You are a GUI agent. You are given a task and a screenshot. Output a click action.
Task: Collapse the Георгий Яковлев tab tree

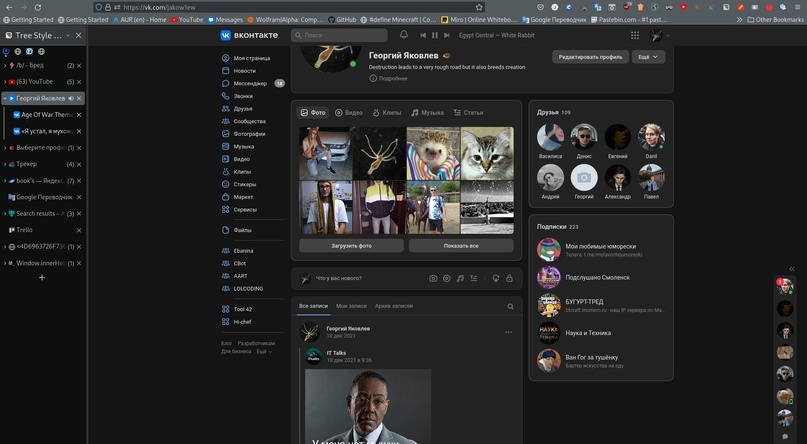tap(6, 98)
